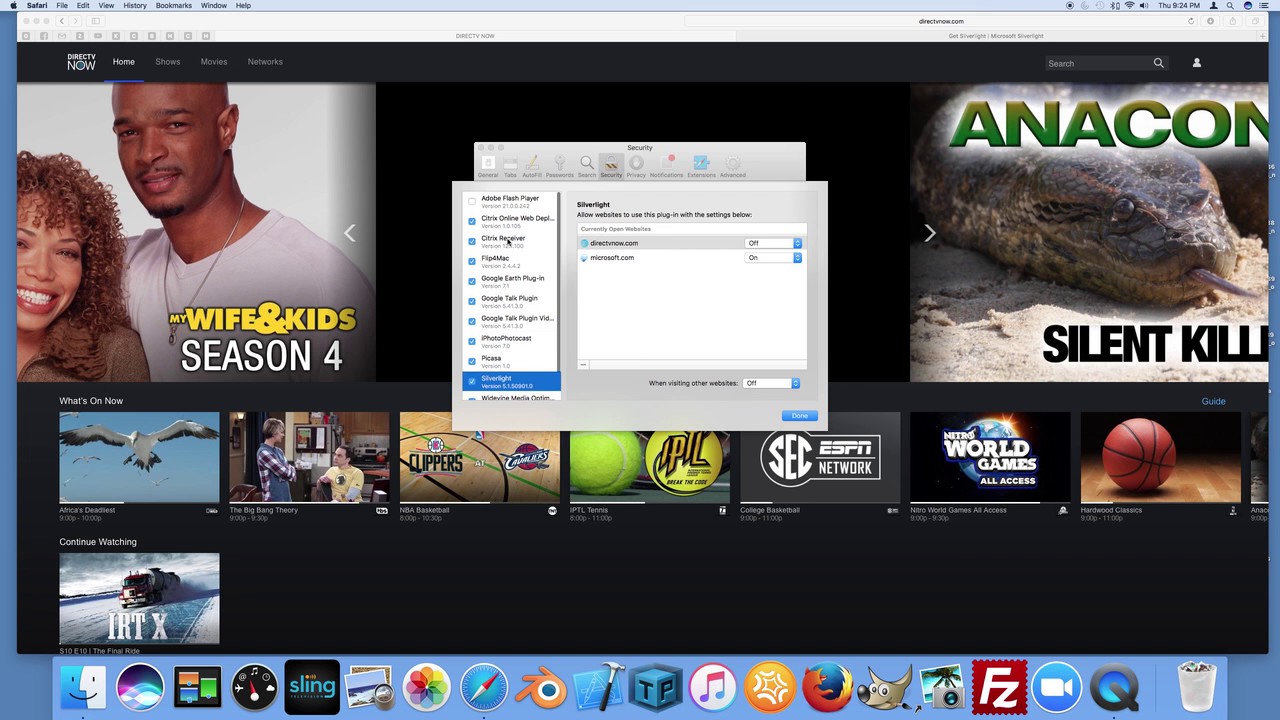Click Done in the plug-in sheet
The height and width of the screenshot is (720, 1280).
click(x=799, y=416)
